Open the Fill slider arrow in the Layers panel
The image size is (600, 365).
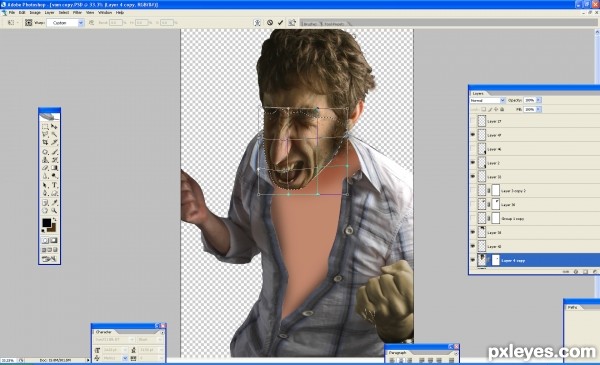point(538,109)
